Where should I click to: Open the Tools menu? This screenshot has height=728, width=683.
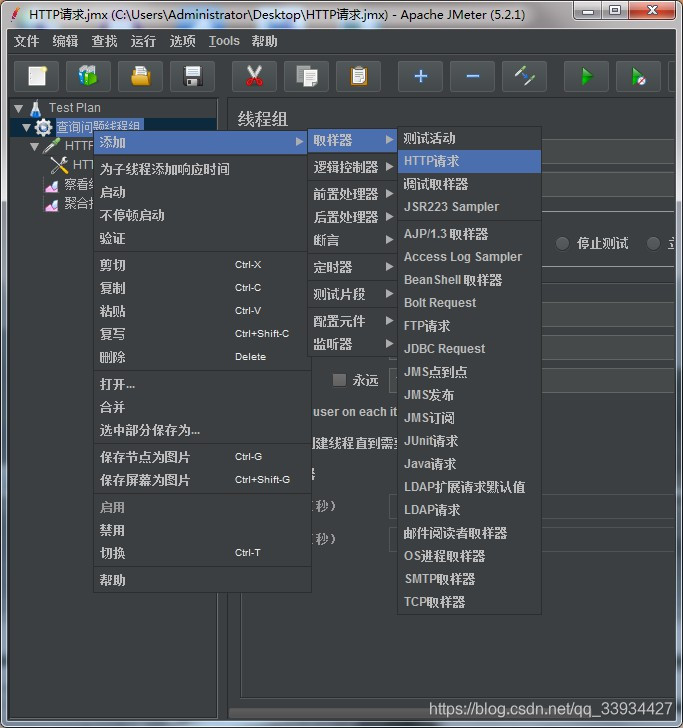[224, 41]
